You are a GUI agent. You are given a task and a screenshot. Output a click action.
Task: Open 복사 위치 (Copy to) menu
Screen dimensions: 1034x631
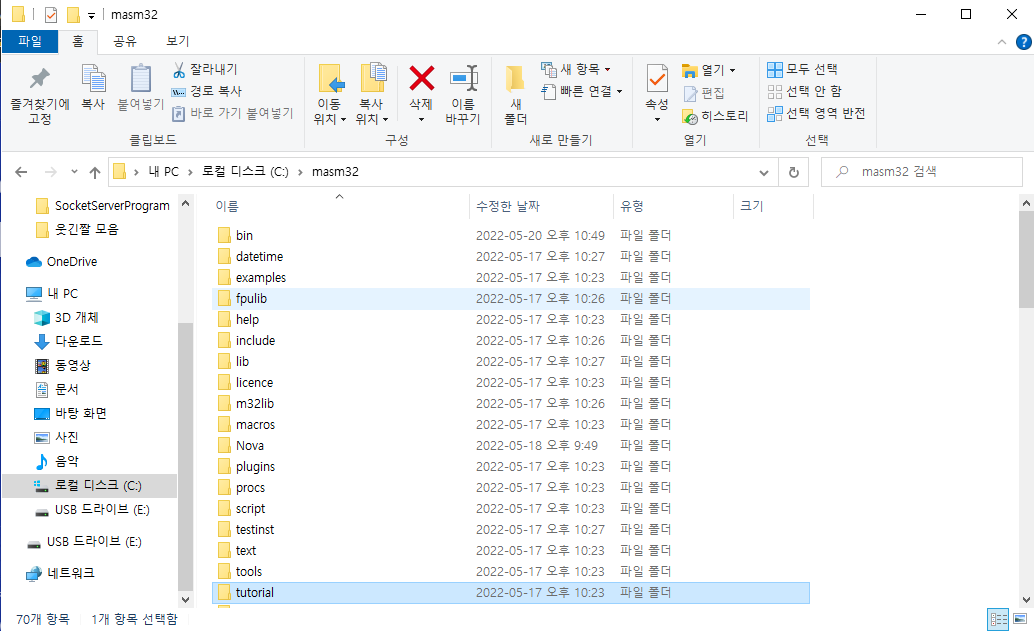pos(372,96)
